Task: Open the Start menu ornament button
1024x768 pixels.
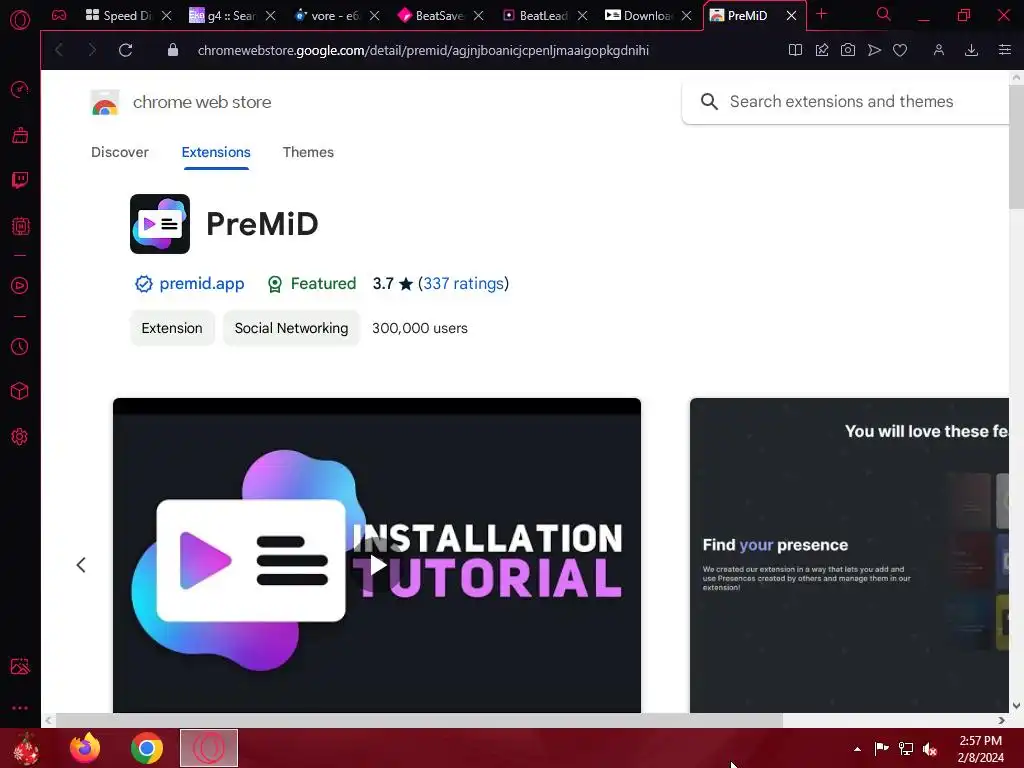Action: pyautogui.click(x=26, y=749)
